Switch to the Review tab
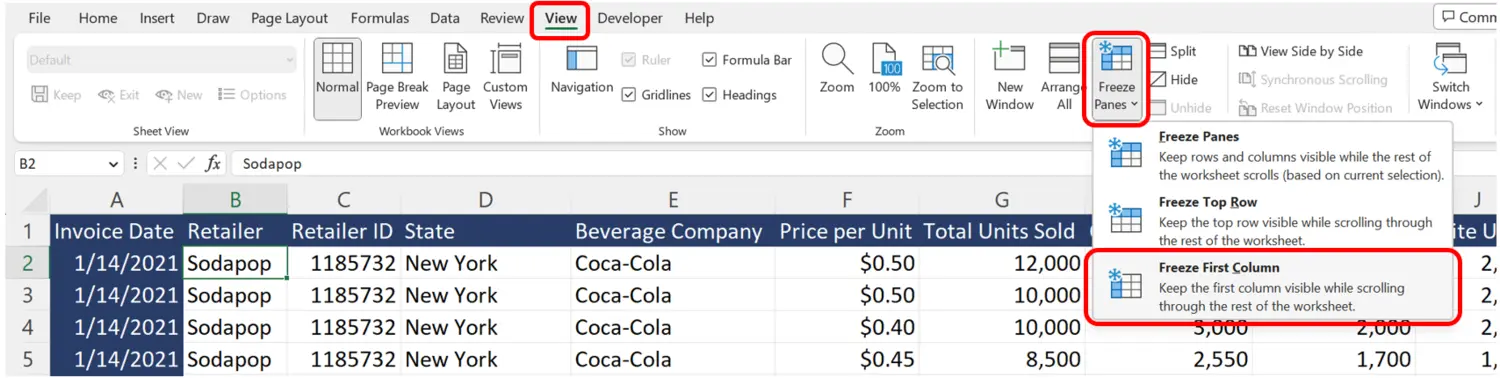 502,18
